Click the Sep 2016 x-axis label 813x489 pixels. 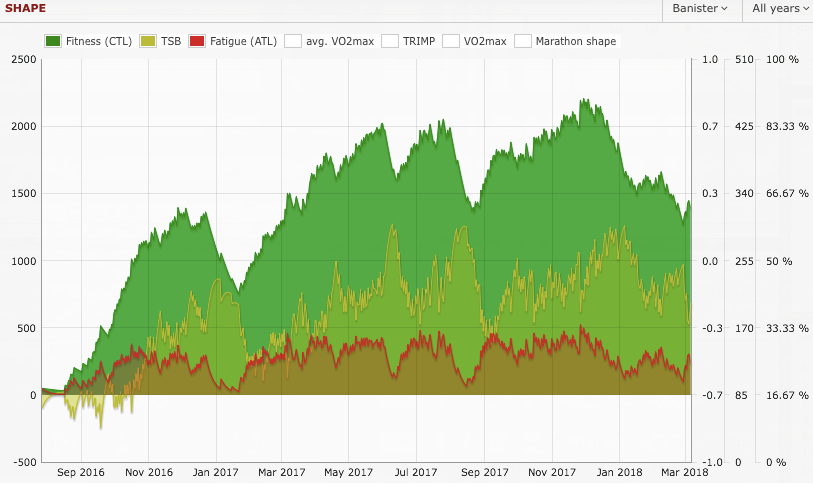pyautogui.click(x=80, y=472)
